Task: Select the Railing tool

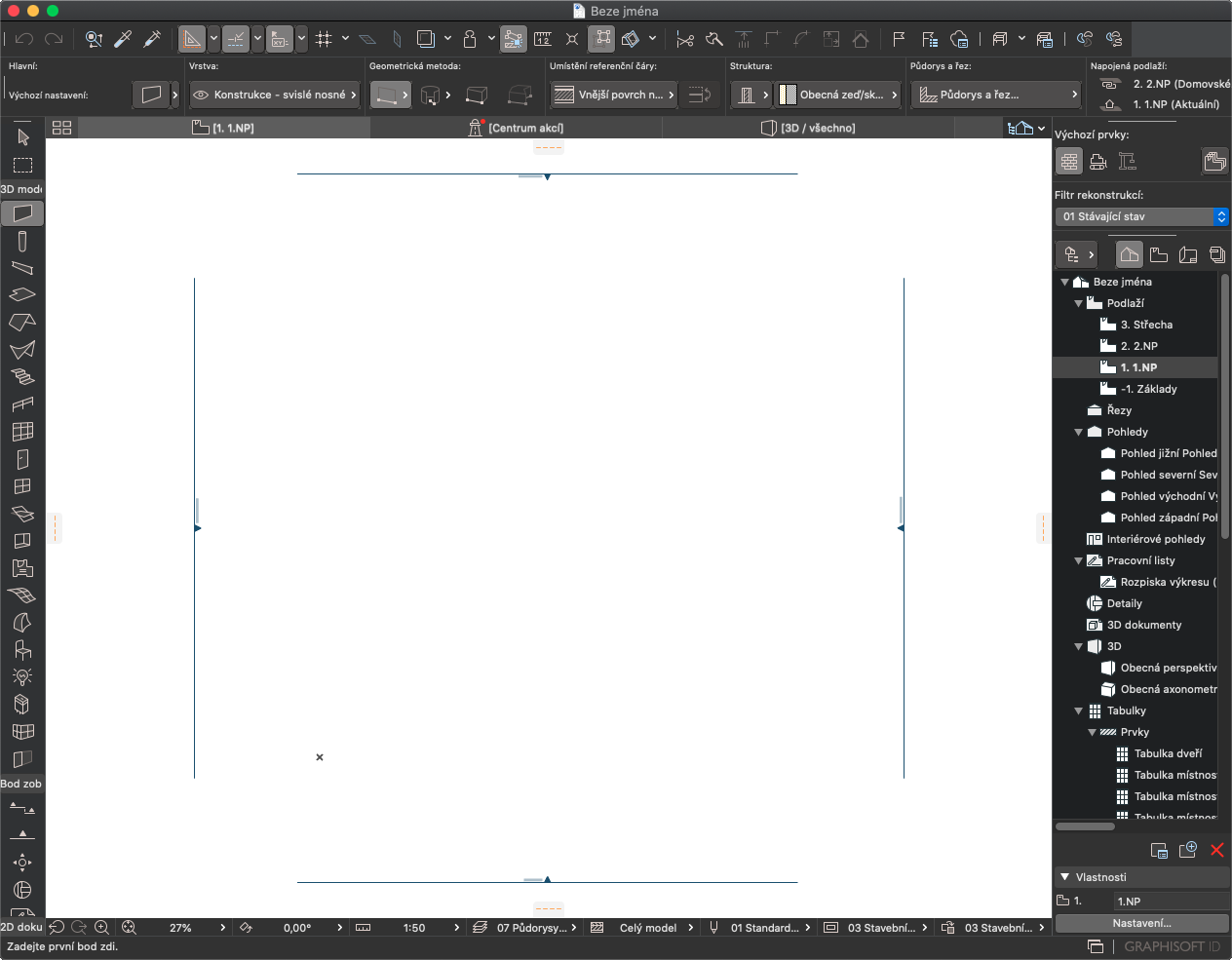Action: tap(22, 403)
